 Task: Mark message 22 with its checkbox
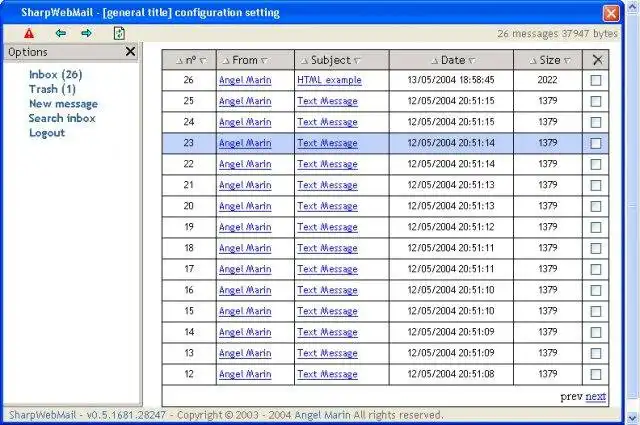coord(596,165)
